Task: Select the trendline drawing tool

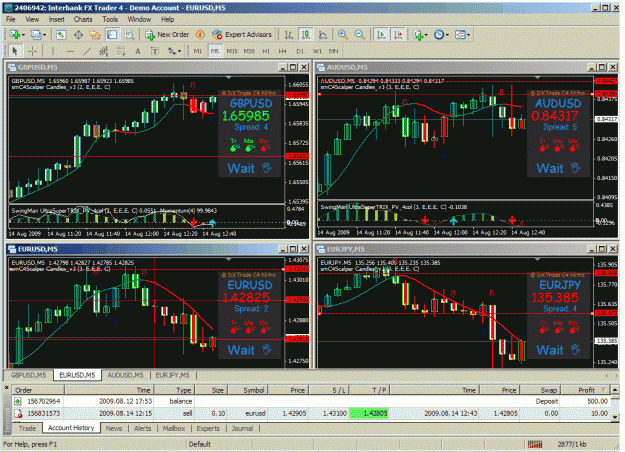Action: (87, 51)
